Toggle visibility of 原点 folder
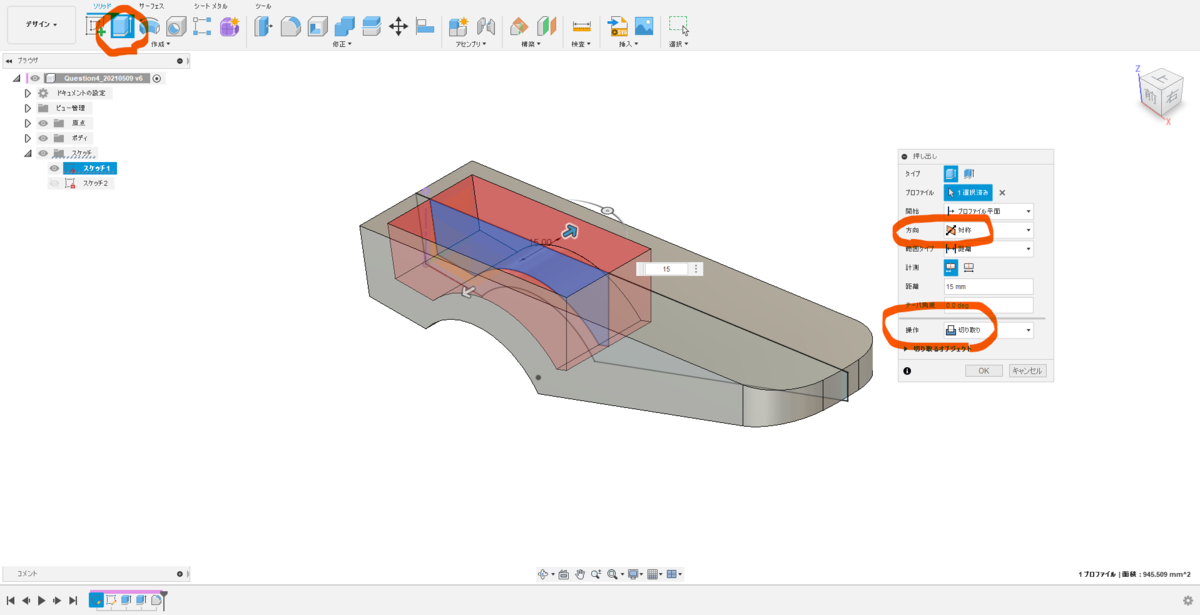The height and width of the screenshot is (615, 1200). point(43,123)
